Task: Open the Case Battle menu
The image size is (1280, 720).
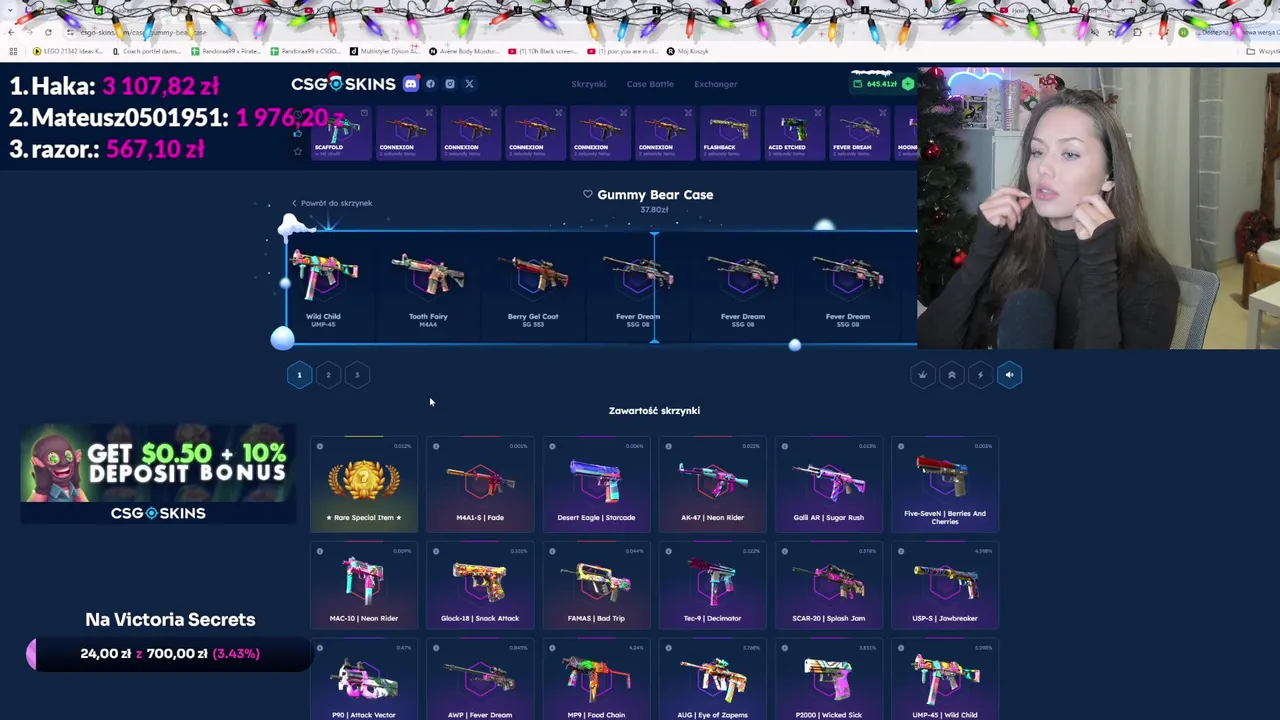Action: coord(650,84)
